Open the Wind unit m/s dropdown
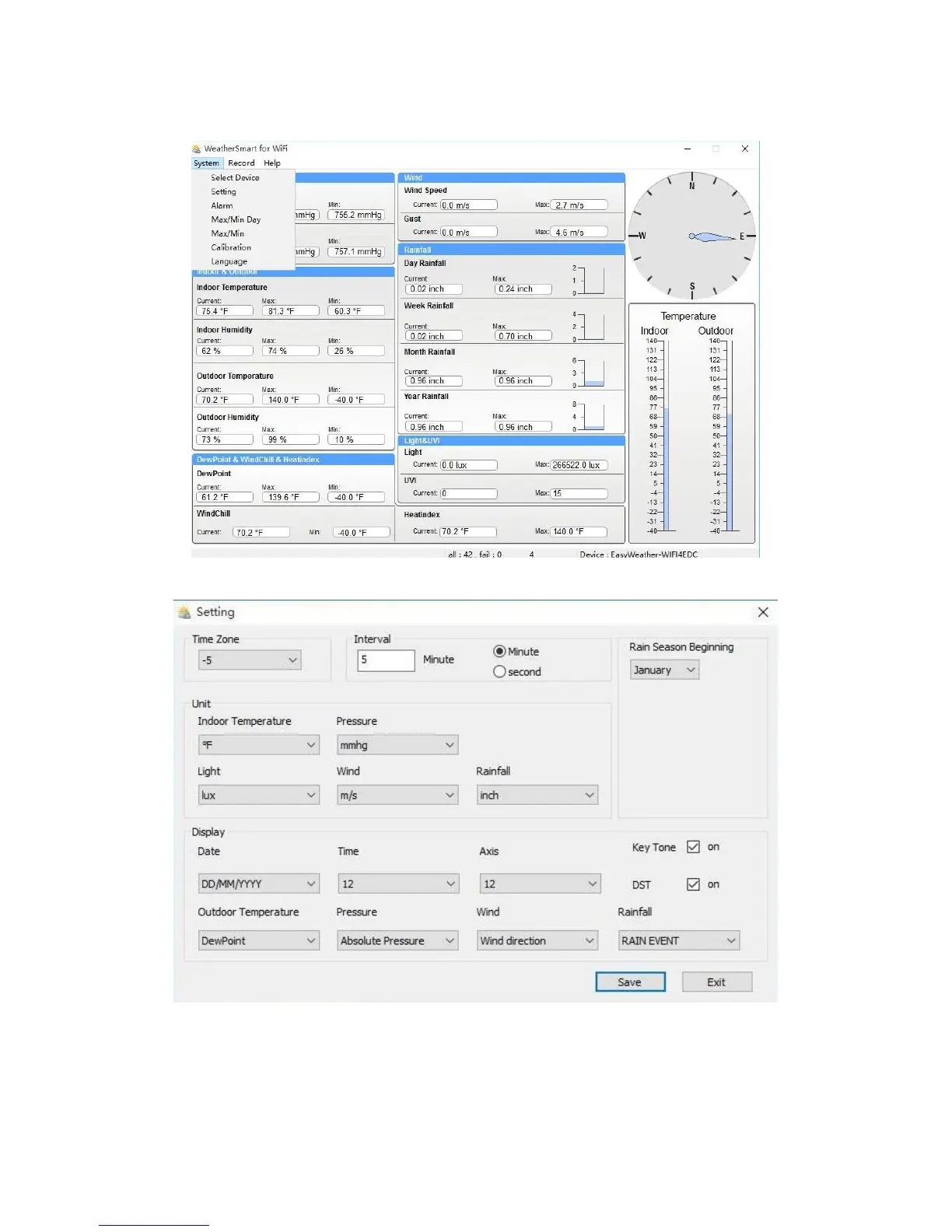The width and height of the screenshot is (952, 1232). (397, 795)
